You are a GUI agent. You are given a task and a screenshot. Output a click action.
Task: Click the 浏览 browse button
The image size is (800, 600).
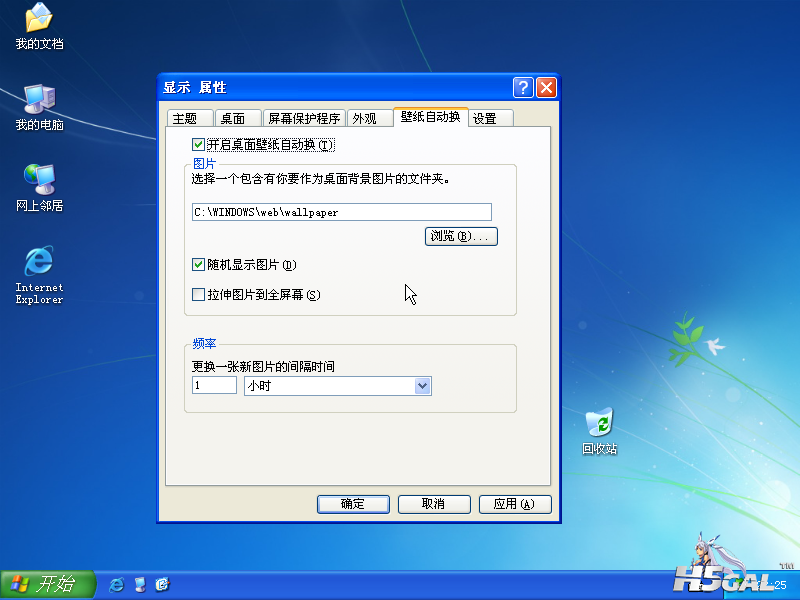[x=461, y=236]
